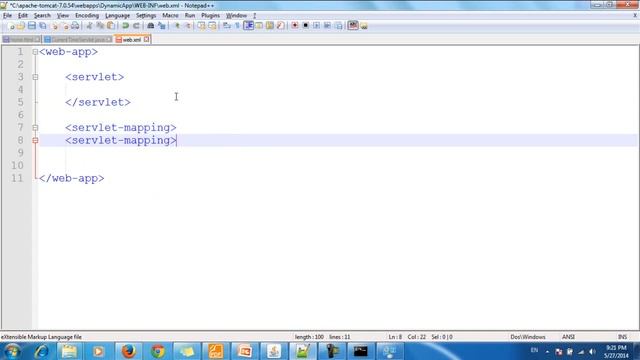Click the Close All toolbar icon

tap(64, 26)
